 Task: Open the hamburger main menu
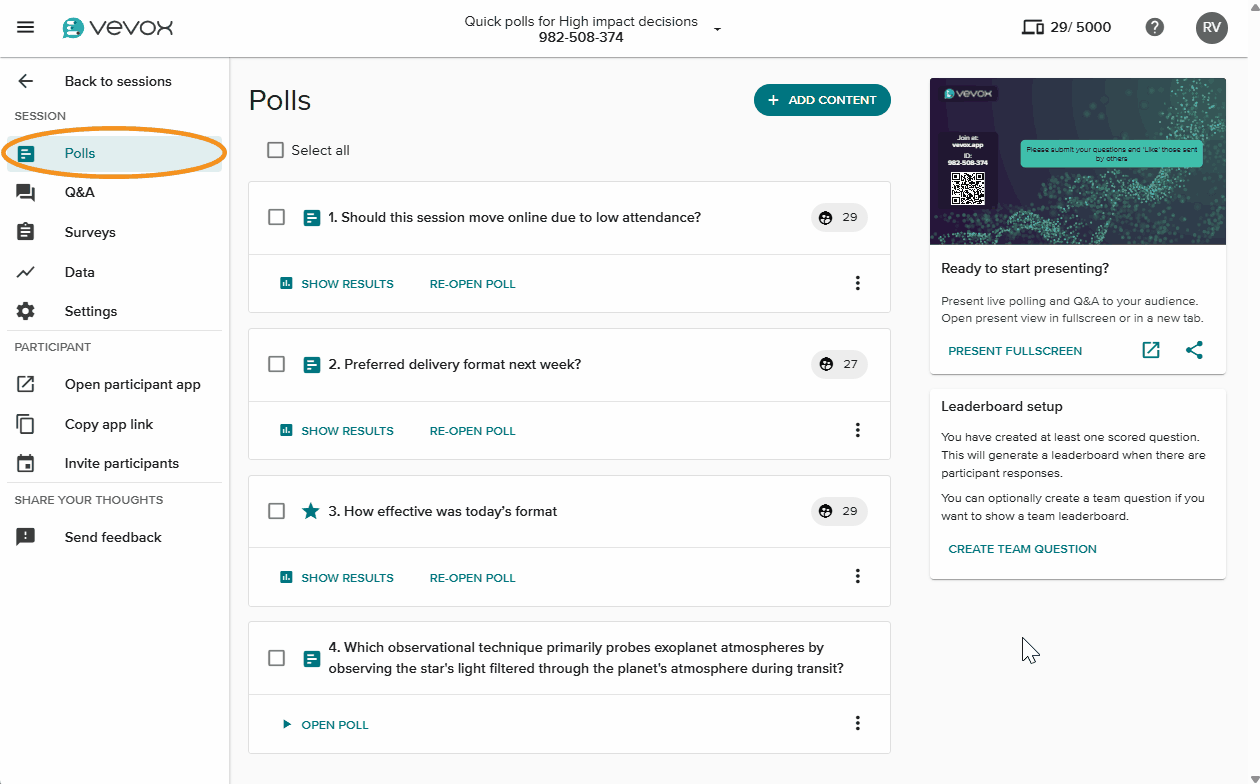[26, 27]
